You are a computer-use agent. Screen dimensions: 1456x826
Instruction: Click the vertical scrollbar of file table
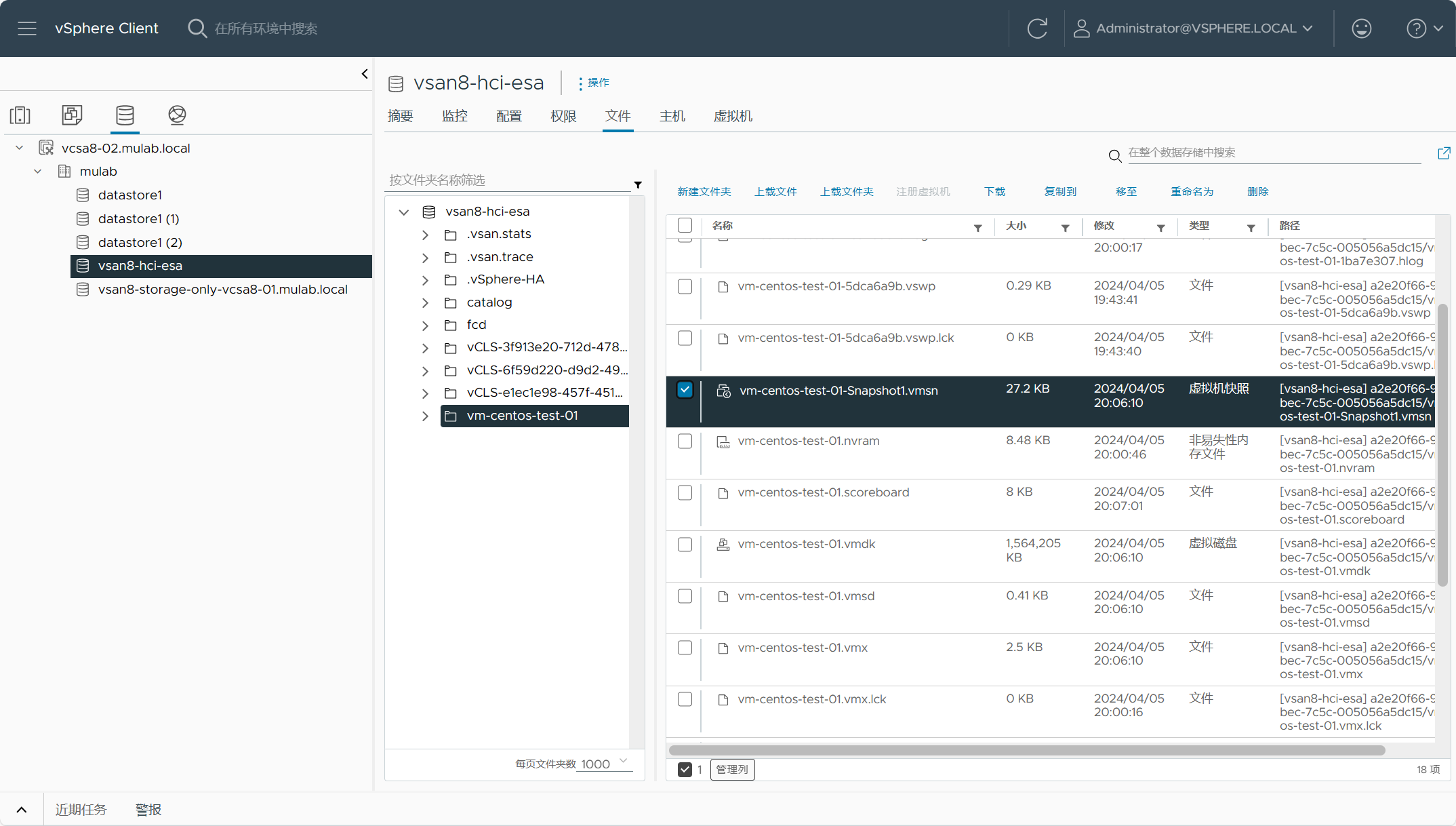1442,446
